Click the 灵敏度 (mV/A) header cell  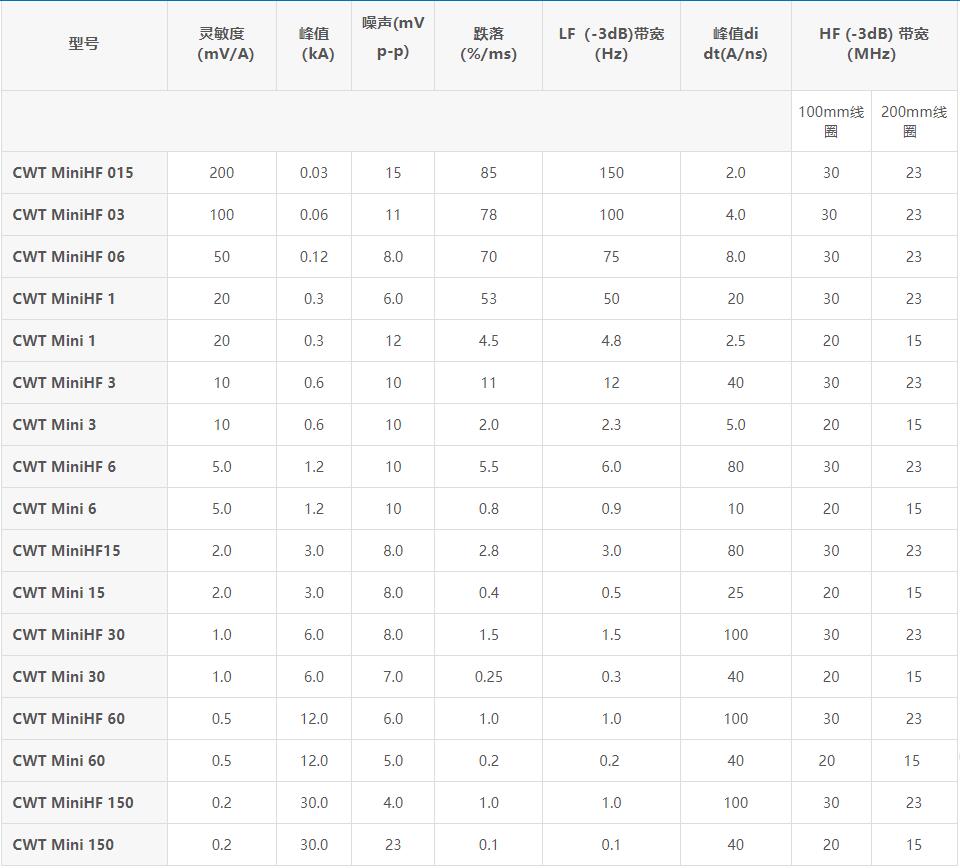tap(222, 43)
